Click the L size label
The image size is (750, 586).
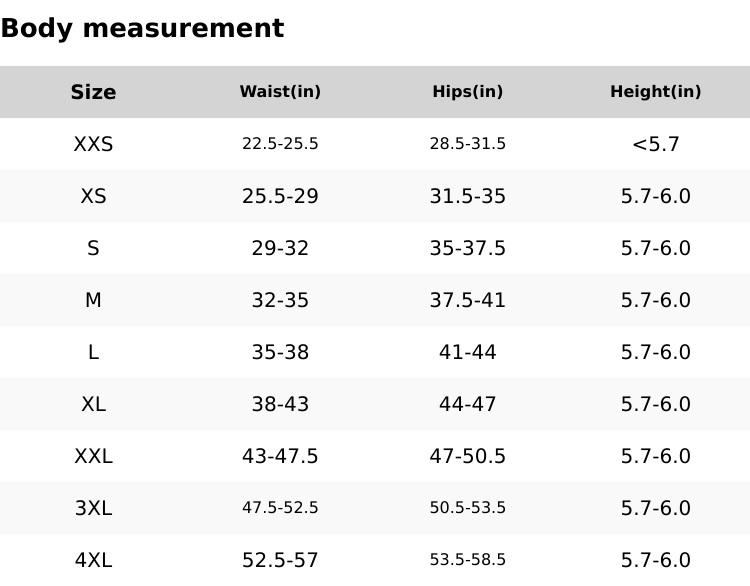[93, 352]
